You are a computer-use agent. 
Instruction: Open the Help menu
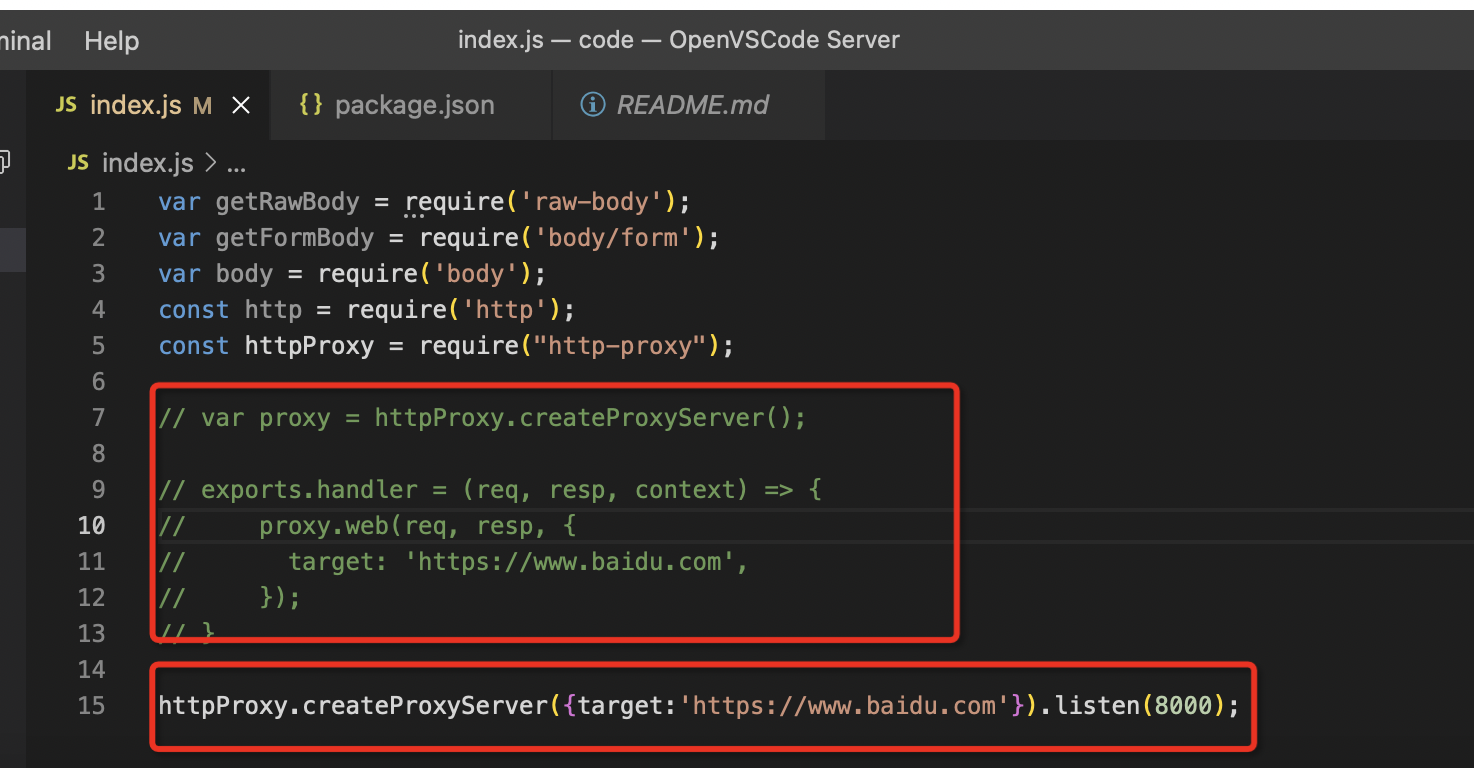pyautogui.click(x=111, y=41)
